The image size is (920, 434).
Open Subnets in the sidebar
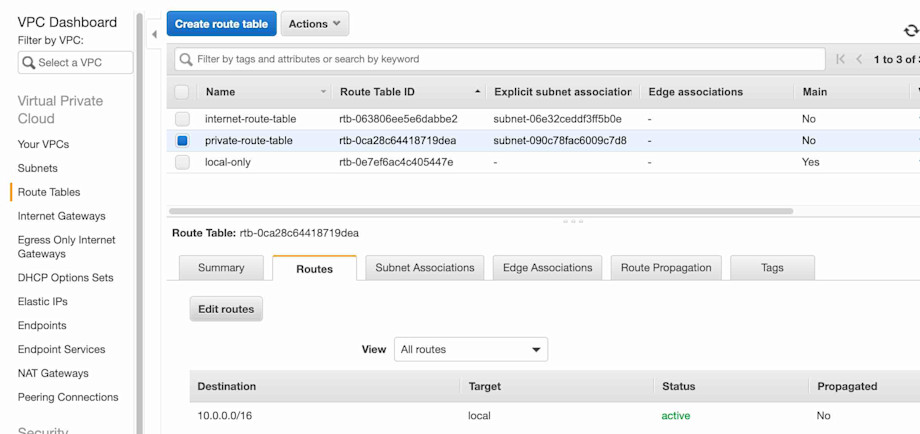[x=38, y=168]
